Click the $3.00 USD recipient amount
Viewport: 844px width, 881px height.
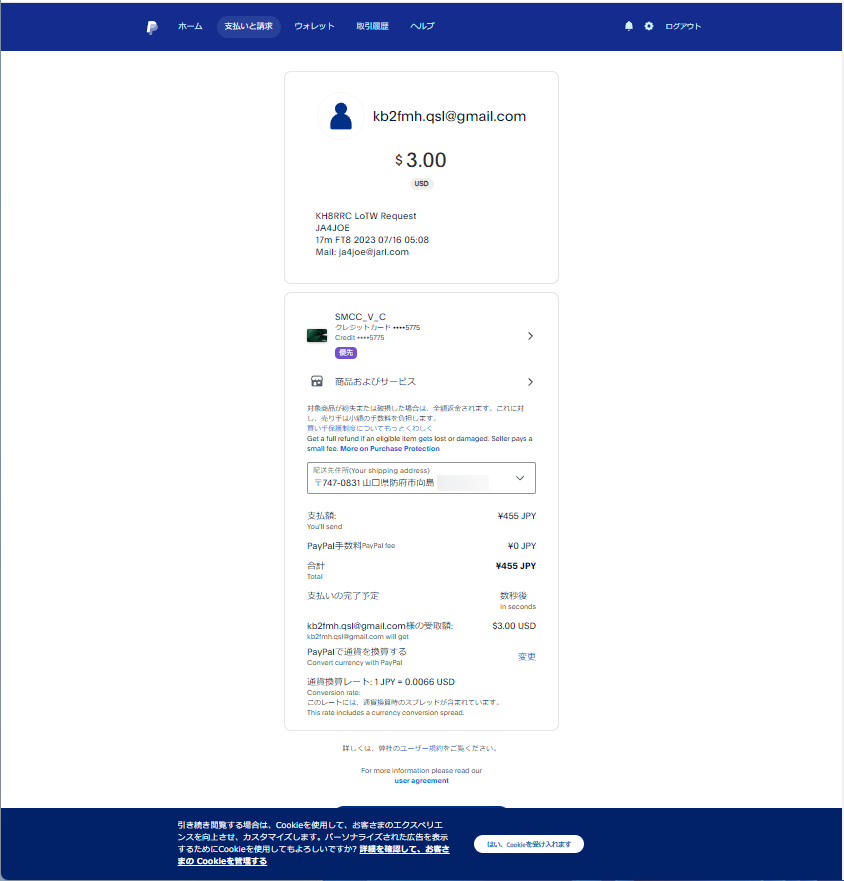[514, 626]
